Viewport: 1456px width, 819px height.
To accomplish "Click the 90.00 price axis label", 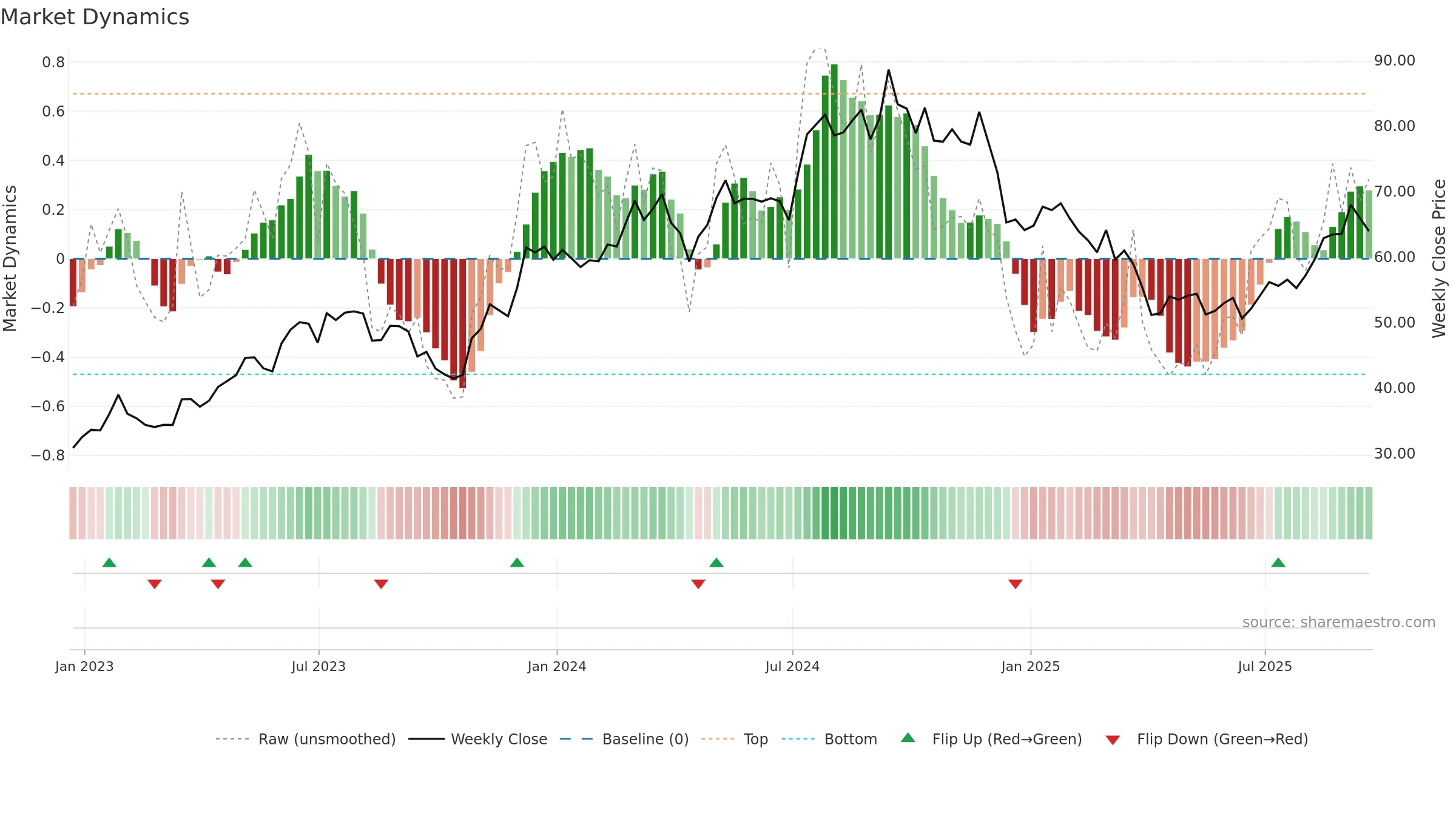I will (1395, 61).
